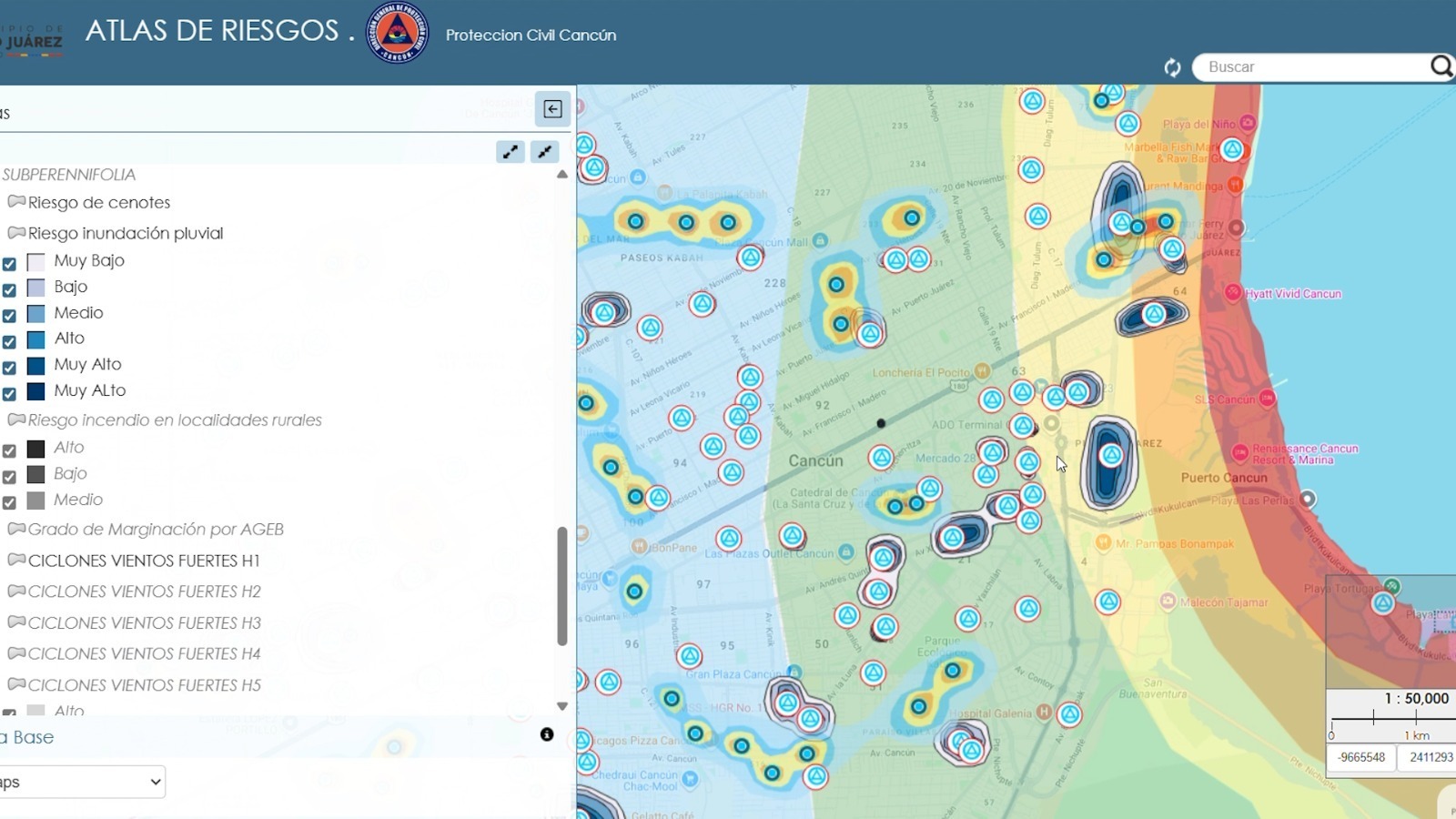Disable the Alto rural fire risk checkbox
Viewport: 1456px width, 819px height.
pyautogui.click(x=9, y=450)
